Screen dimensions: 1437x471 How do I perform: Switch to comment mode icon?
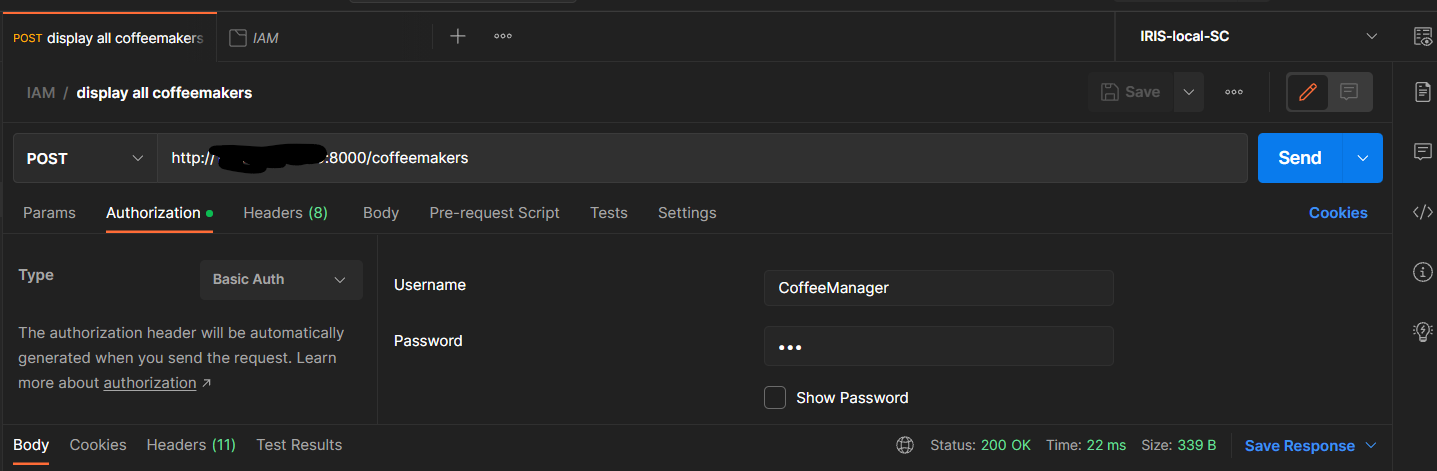[1349, 92]
